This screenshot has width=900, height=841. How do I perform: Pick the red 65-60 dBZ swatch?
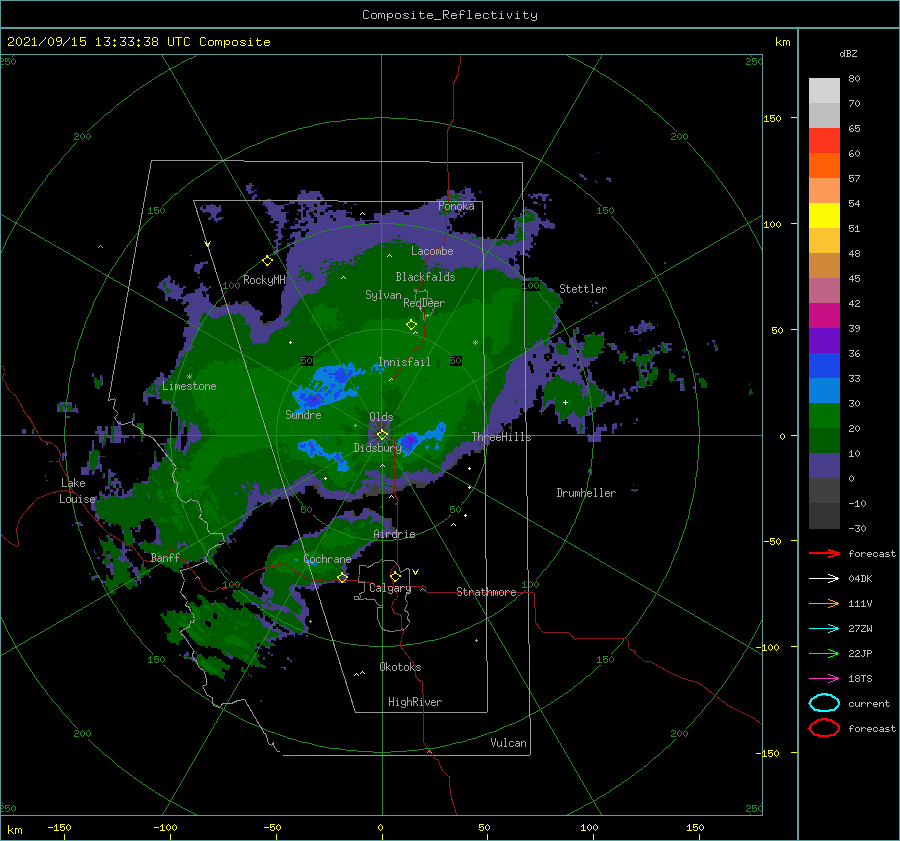click(824, 141)
